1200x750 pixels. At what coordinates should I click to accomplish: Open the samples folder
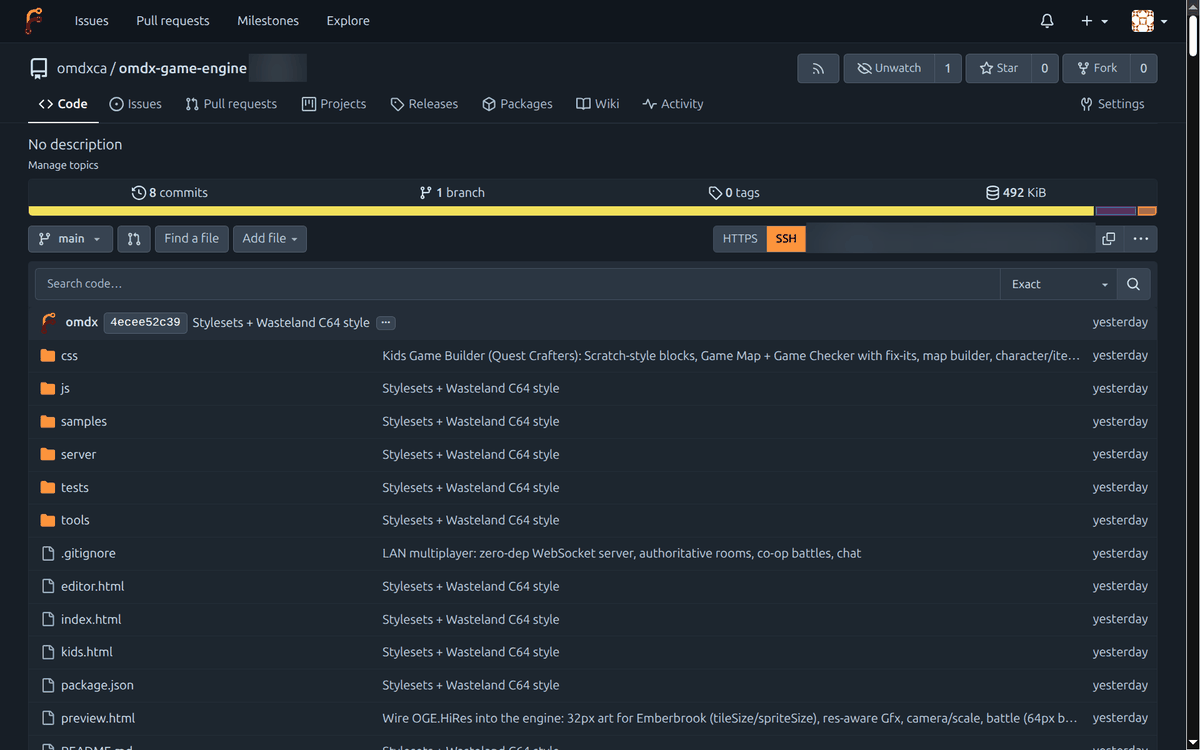click(84, 421)
